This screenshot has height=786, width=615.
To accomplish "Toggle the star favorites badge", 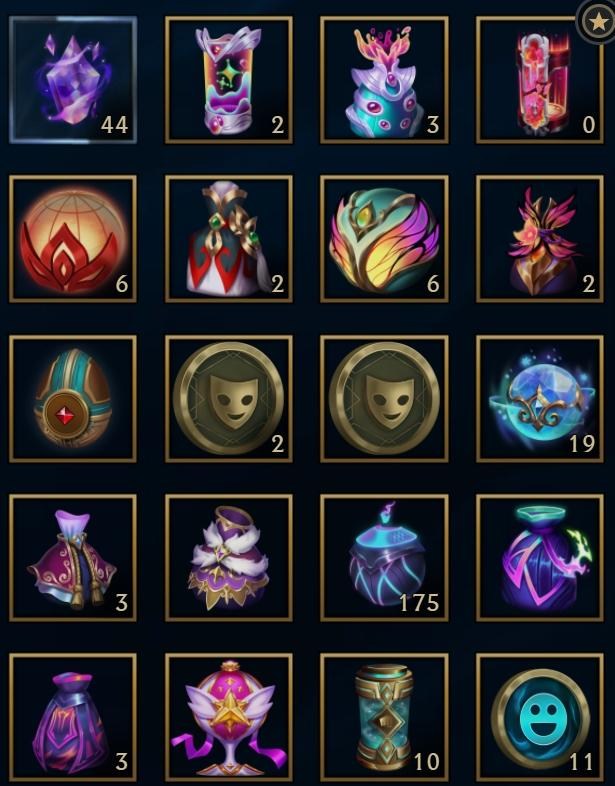I will tap(596, 21).
